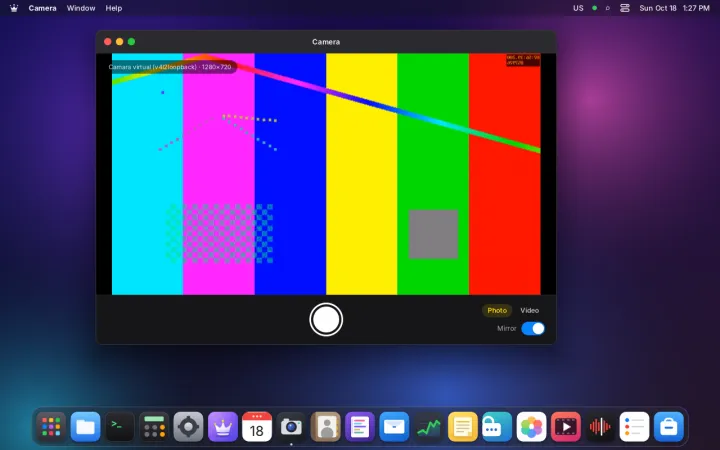Open the US keyboard layout indicator

[x=578, y=8]
